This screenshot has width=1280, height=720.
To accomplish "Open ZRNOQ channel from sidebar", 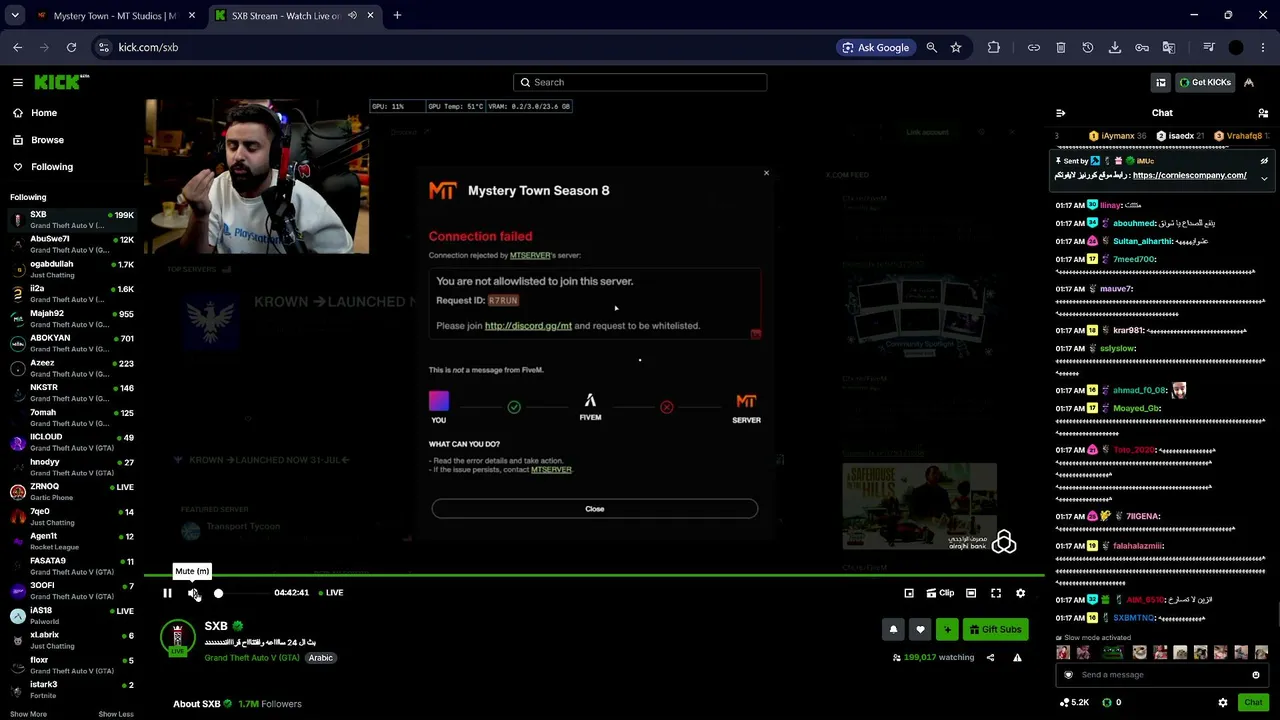I will (x=72, y=492).
